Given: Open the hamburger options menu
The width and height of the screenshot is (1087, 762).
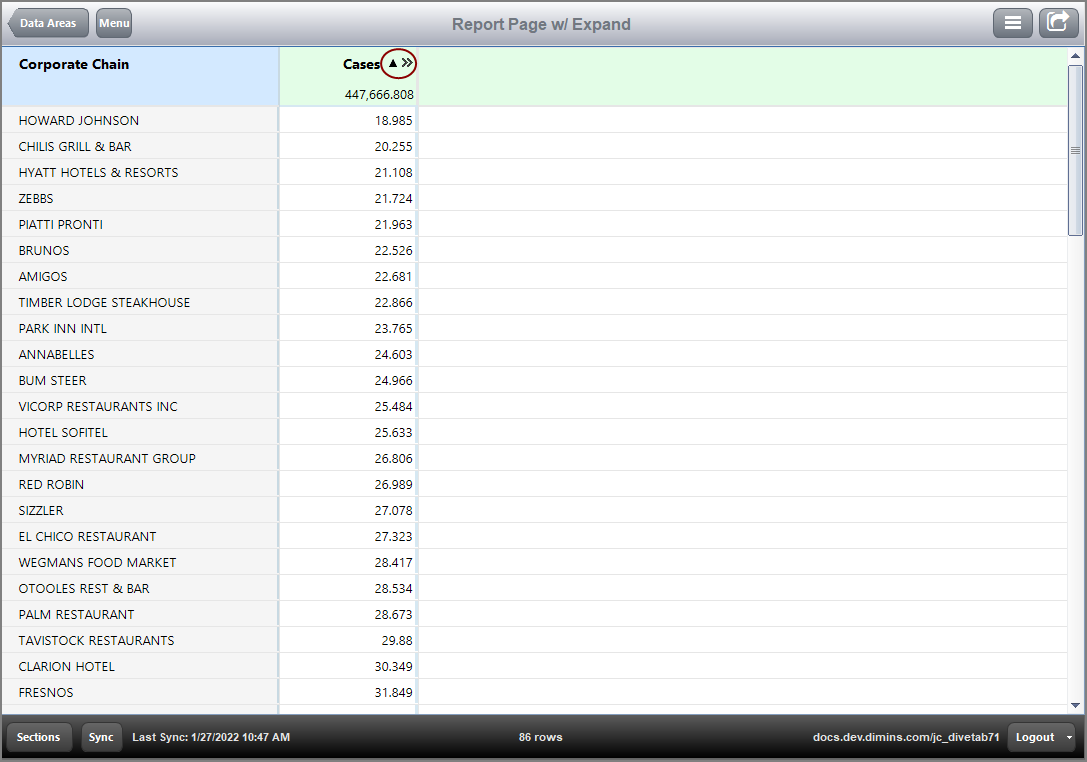Looking at the screenshot, I should coord(1013,22).
